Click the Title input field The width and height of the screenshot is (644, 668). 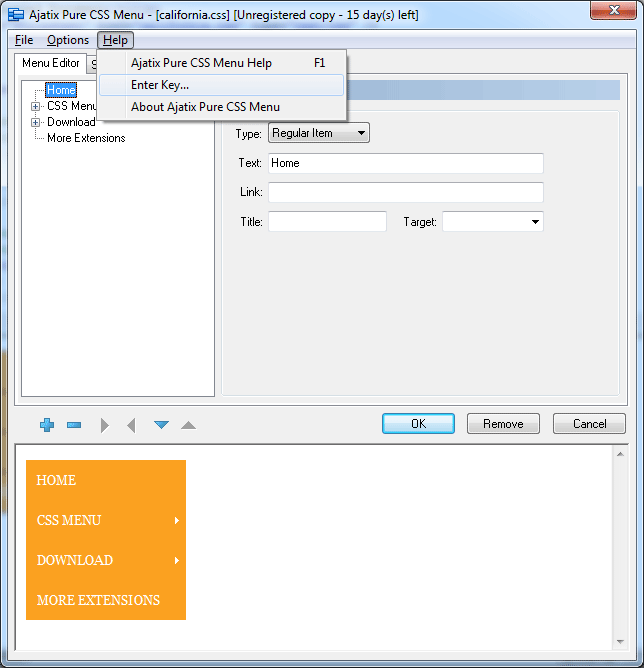click(x=328, y=222)
